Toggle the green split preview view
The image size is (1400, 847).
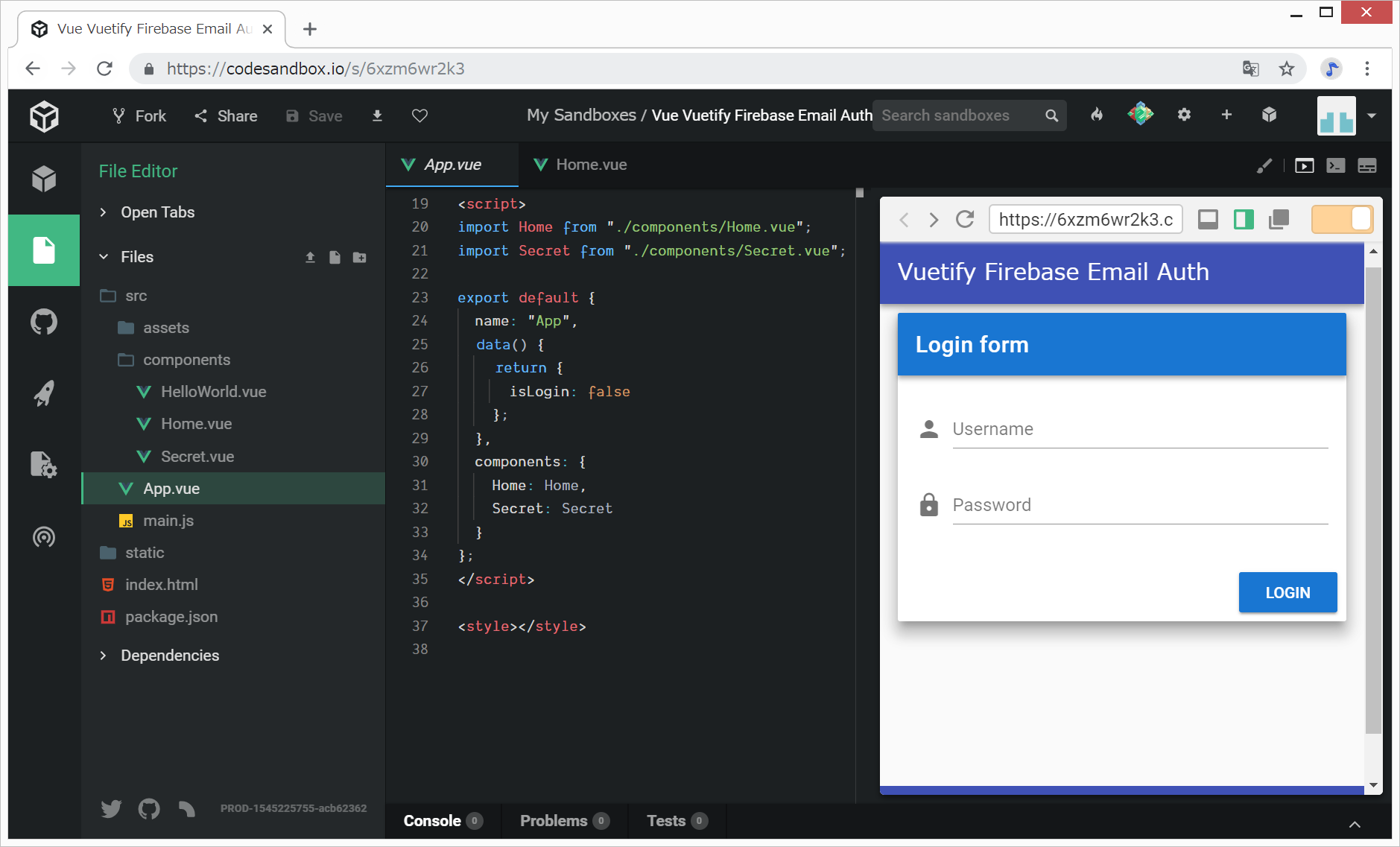click(1244, 219)
